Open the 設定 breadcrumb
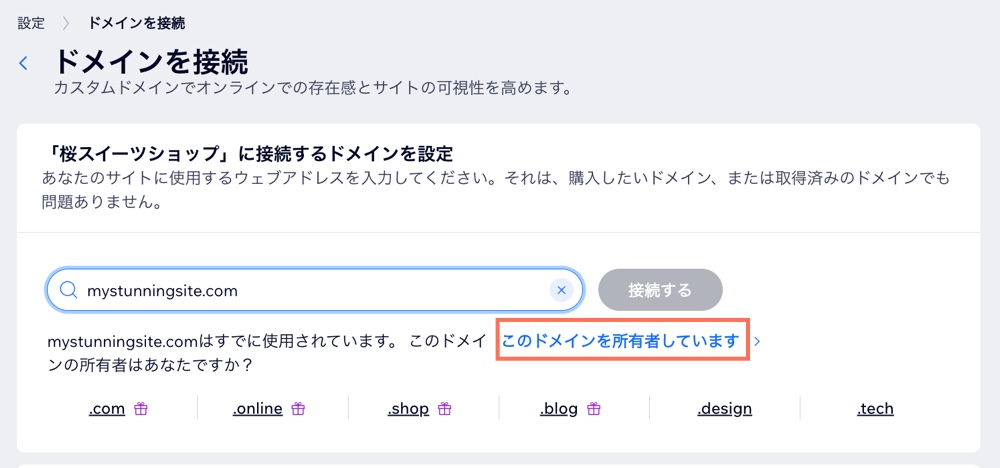 (x=31, y=24)
